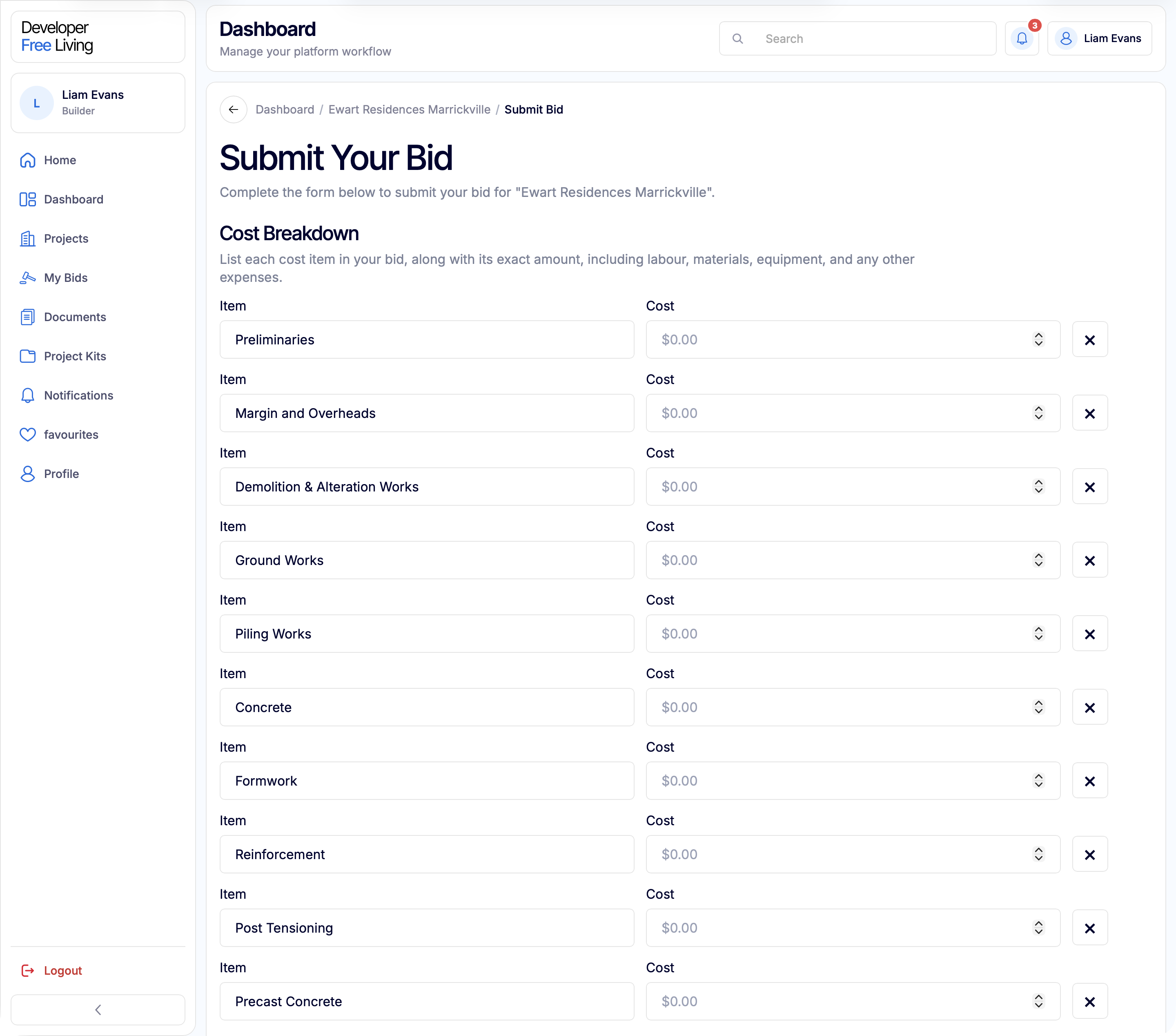
Task: Click Ewart Residences Marrickville breadcrumb
Action: [x=409, y=109]
